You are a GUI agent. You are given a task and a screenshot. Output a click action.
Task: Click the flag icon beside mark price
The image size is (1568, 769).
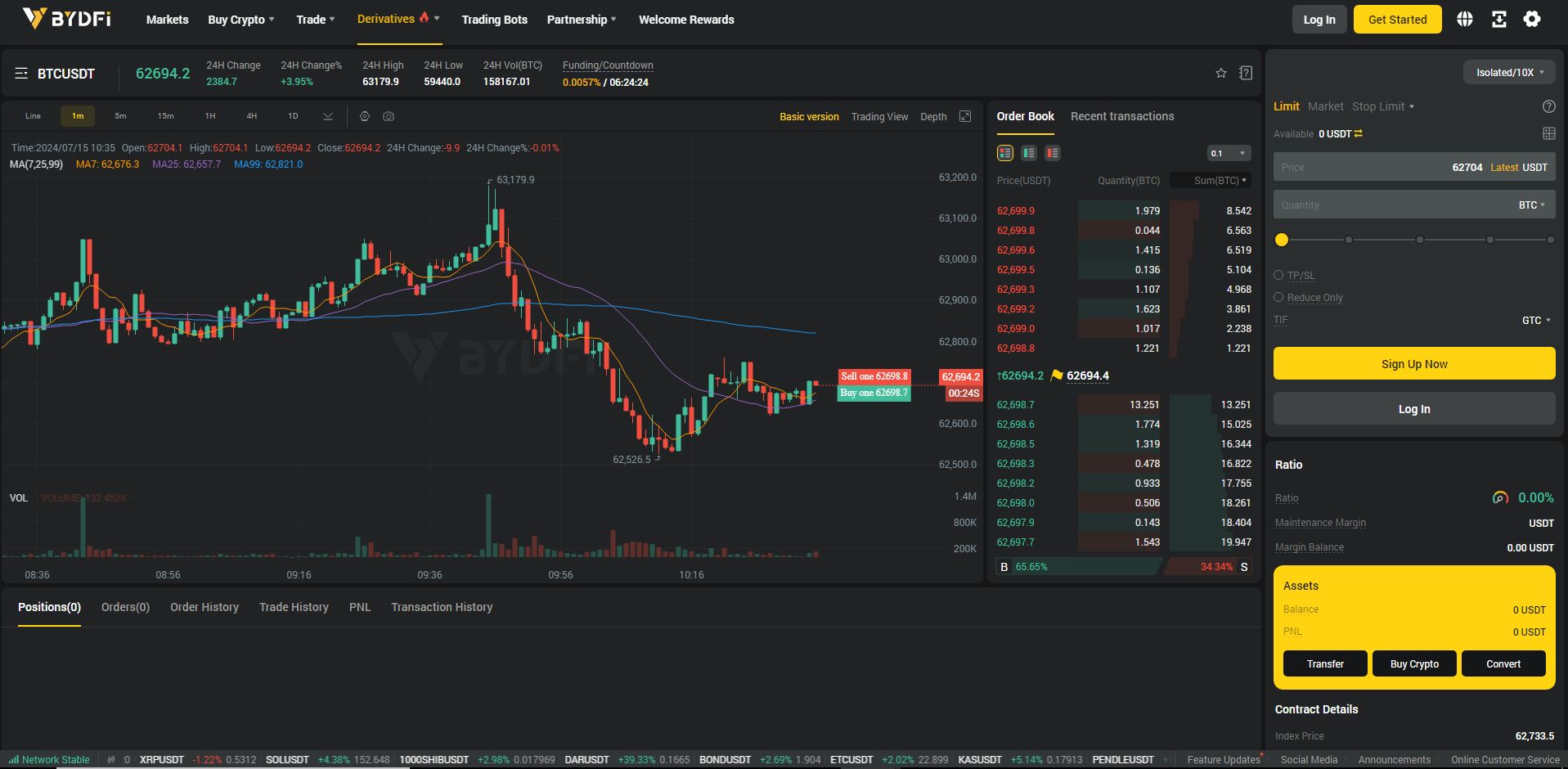(1057, 376)
